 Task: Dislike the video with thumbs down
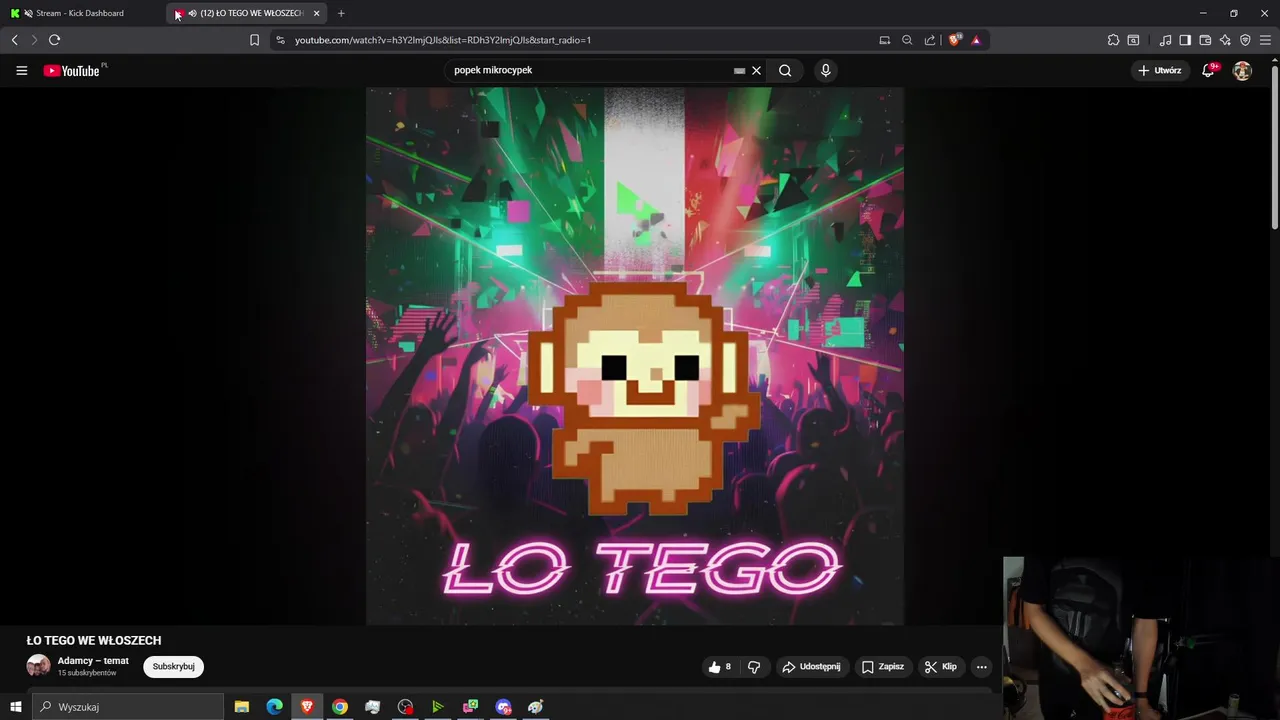[x=754, y=667]
